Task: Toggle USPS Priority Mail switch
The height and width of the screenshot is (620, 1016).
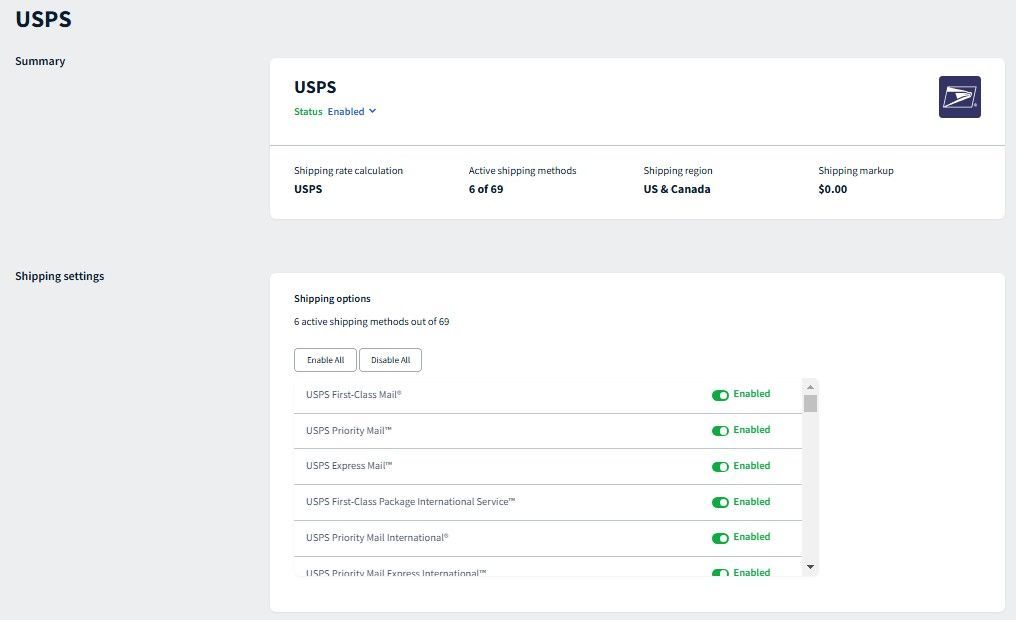Action: coord(720,431)
